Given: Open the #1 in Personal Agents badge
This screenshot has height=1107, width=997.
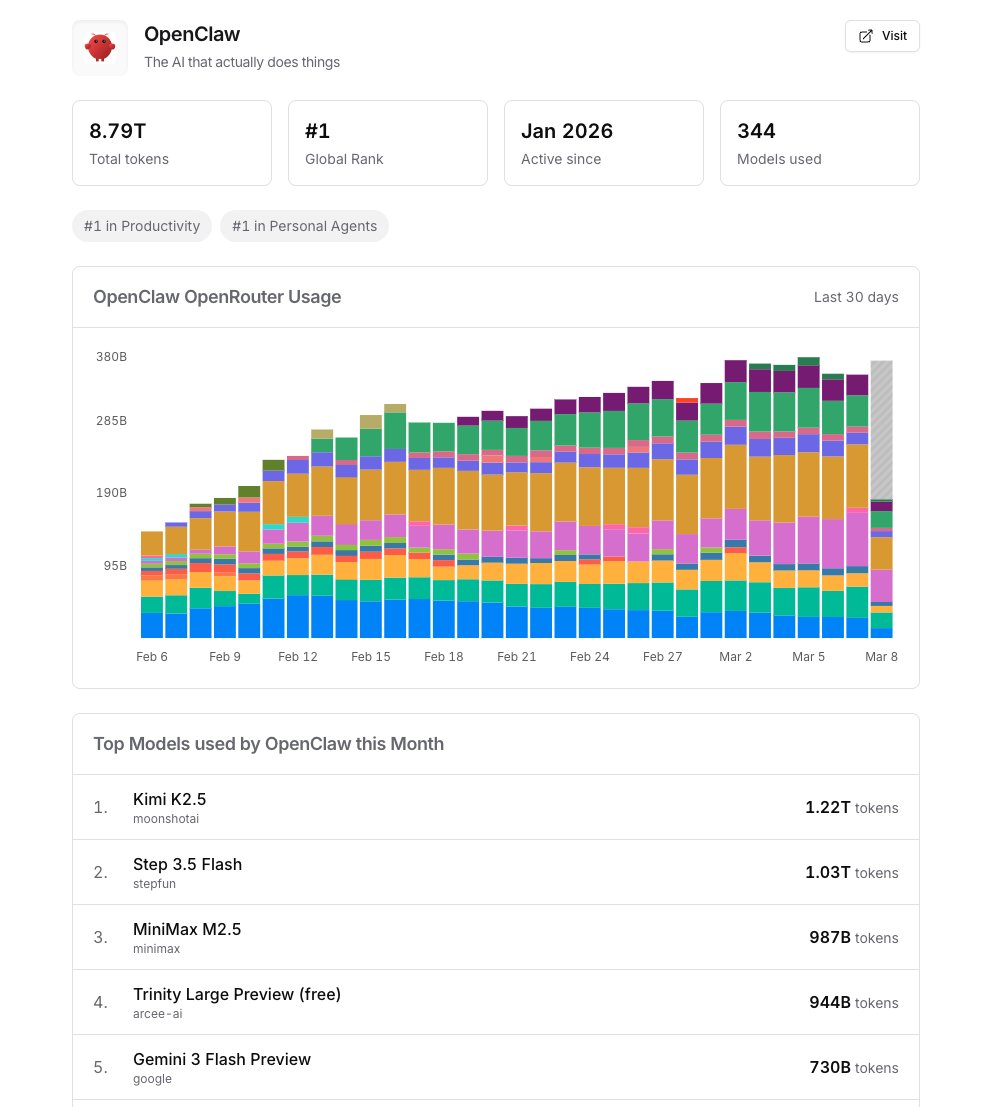Looking at the screenshot, I should point(304,226).
